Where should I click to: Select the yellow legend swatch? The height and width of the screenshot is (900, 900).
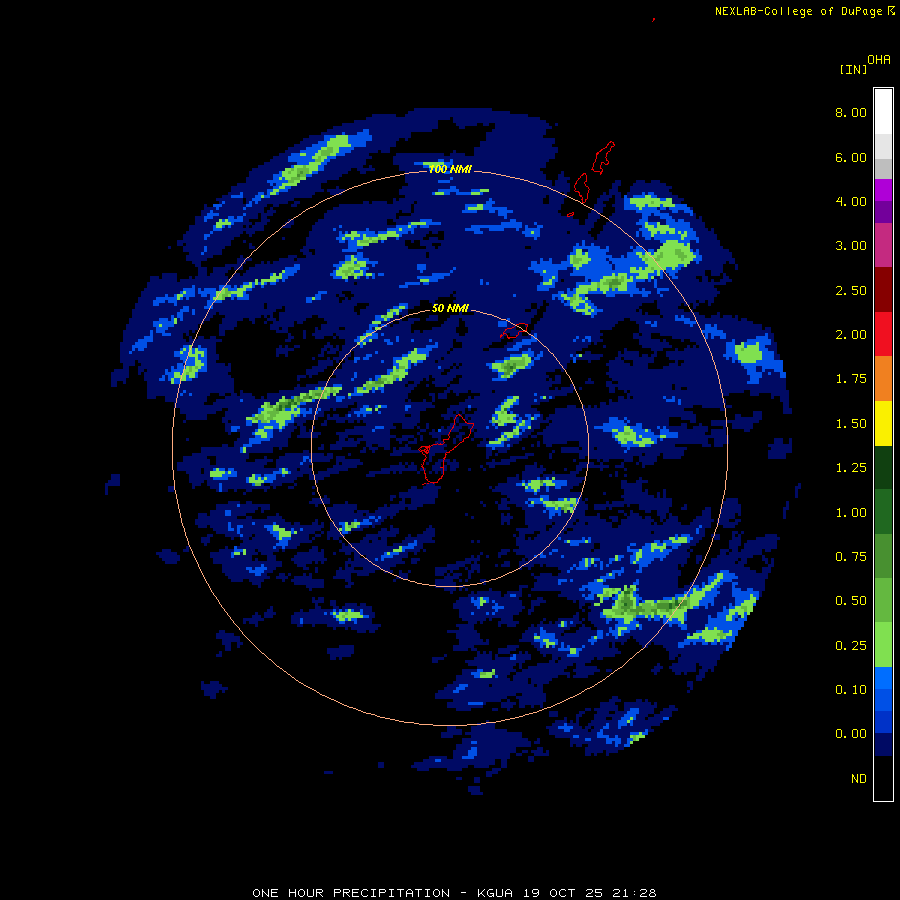point(883,423)
